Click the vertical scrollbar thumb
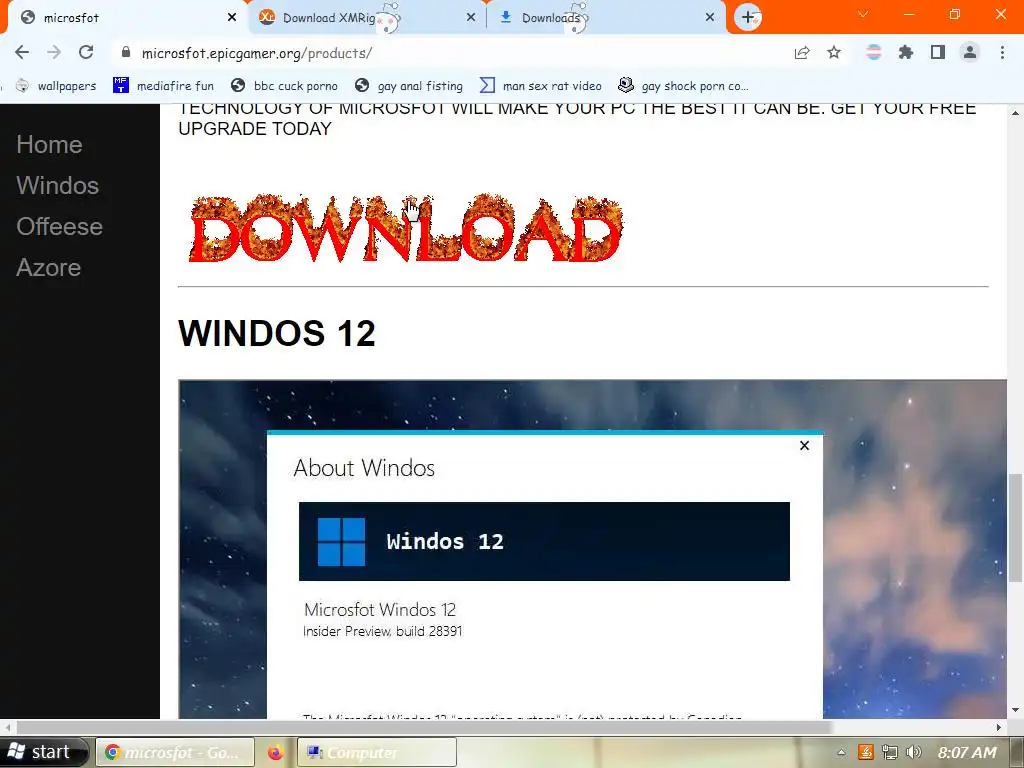Viewport: 1024px width, 768px height. point(1015,527)
